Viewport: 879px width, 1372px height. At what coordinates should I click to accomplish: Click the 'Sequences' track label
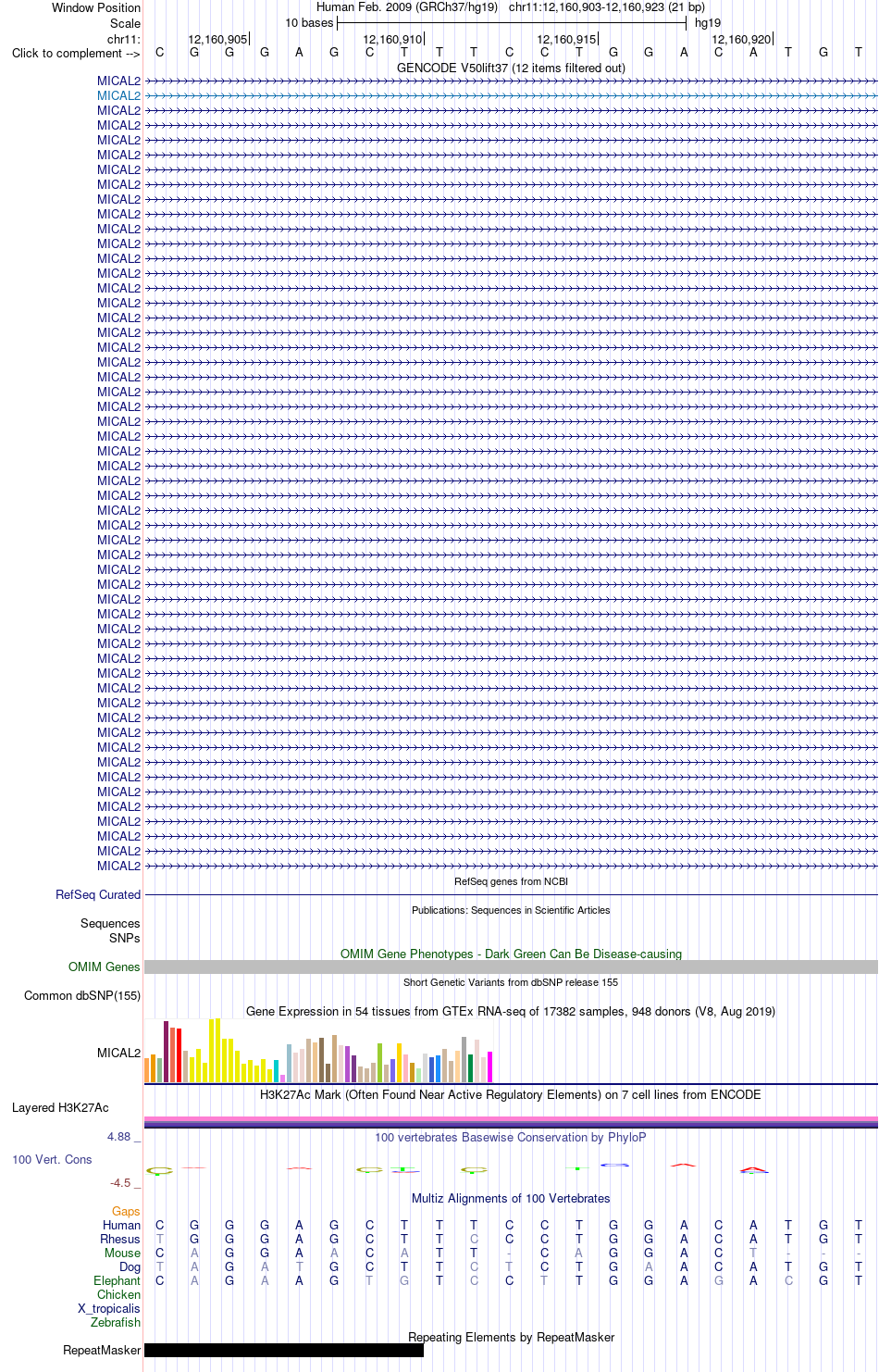point(110,923)
